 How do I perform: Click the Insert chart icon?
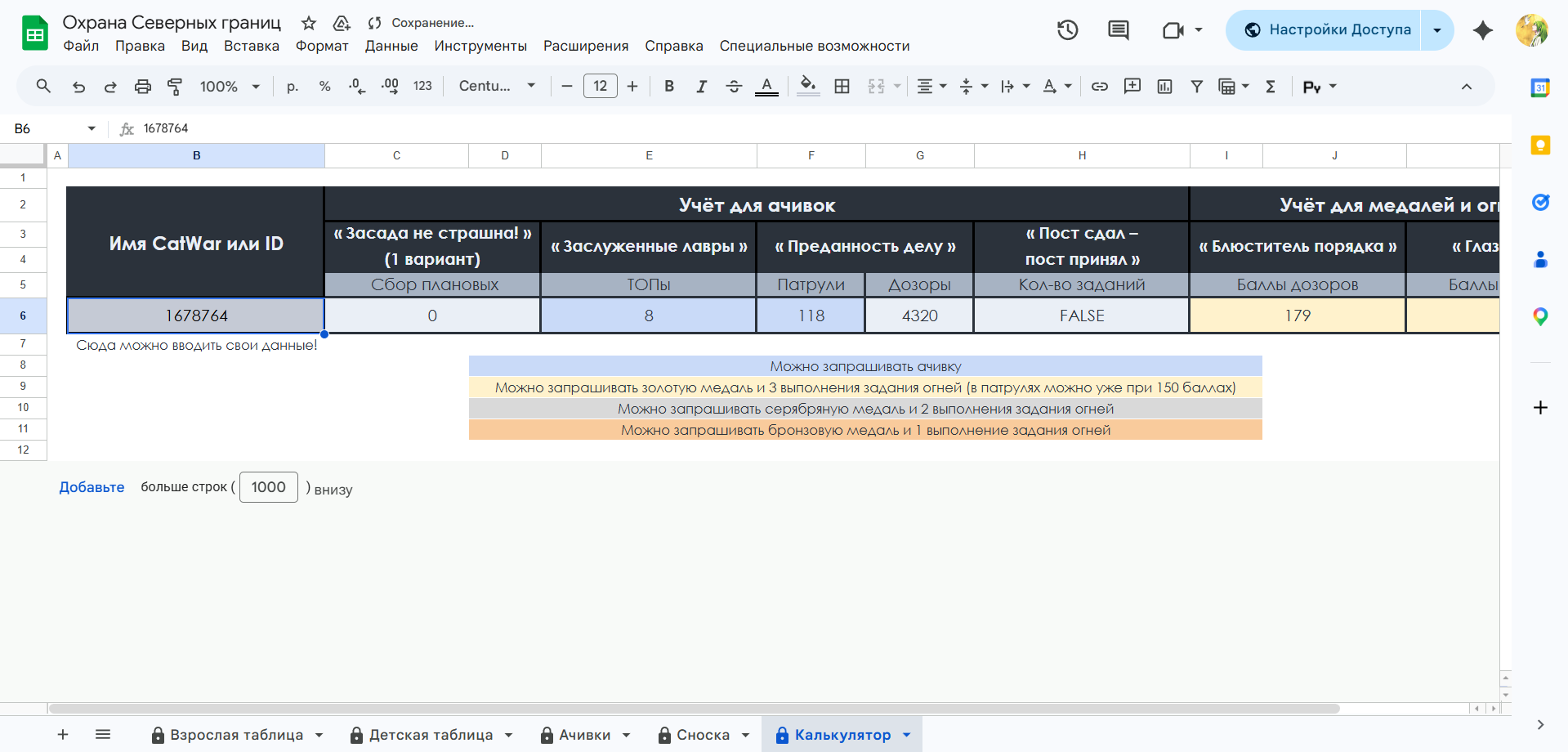[1164, 87]
